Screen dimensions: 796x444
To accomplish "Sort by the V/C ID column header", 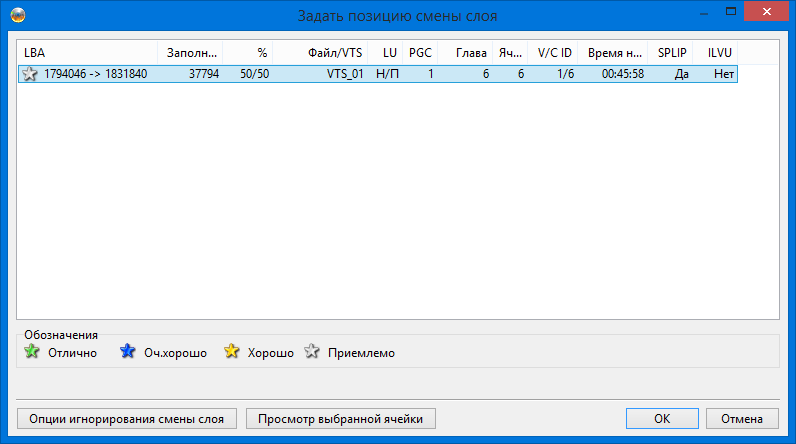I will [x=553, y=53].
